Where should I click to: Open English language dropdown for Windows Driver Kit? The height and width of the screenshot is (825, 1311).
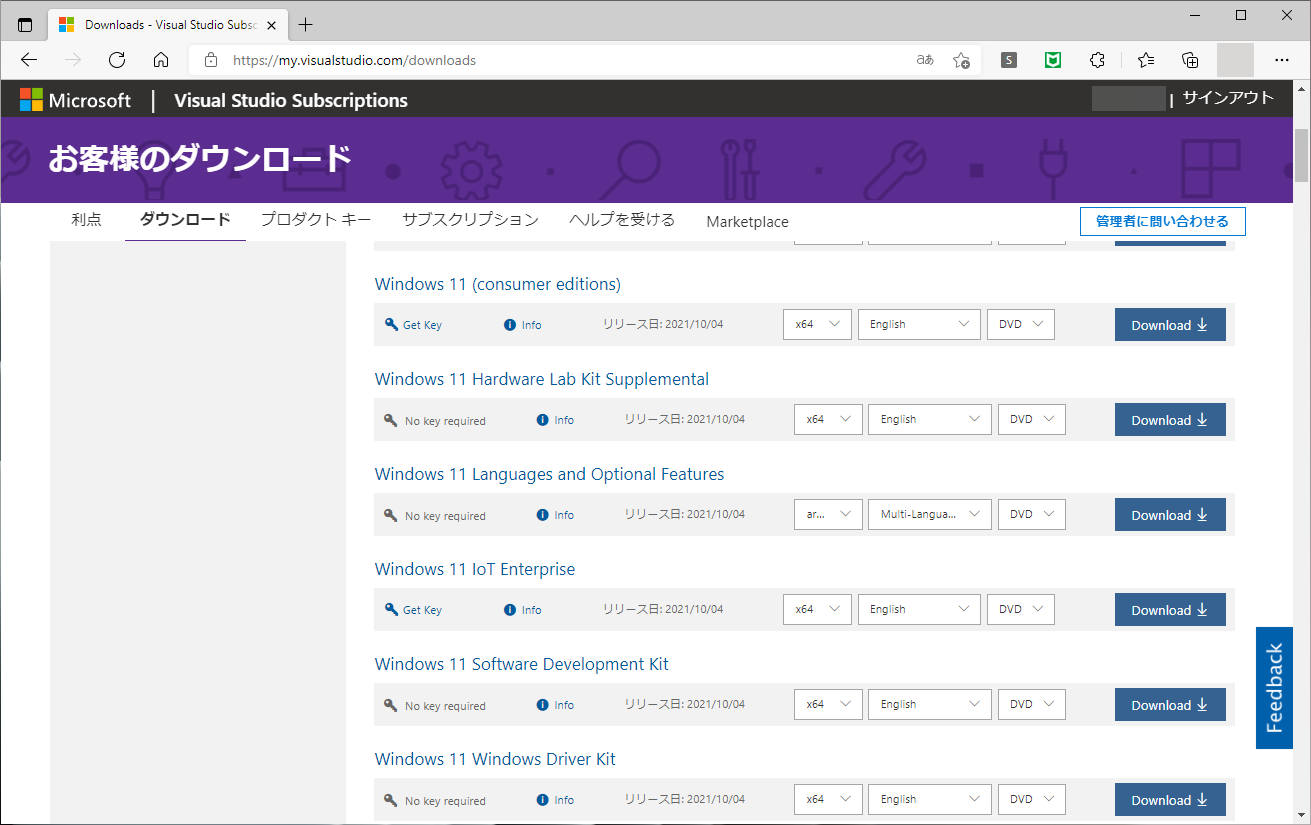(x=930, y=800)
